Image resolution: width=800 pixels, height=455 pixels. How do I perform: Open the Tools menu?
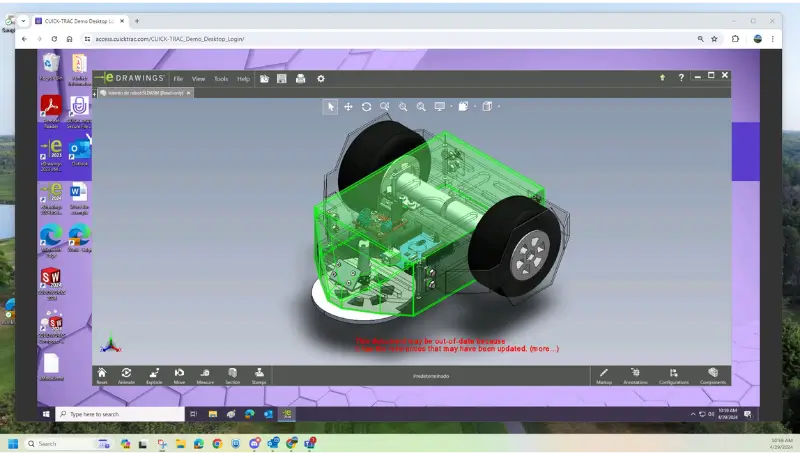[221, 79]
